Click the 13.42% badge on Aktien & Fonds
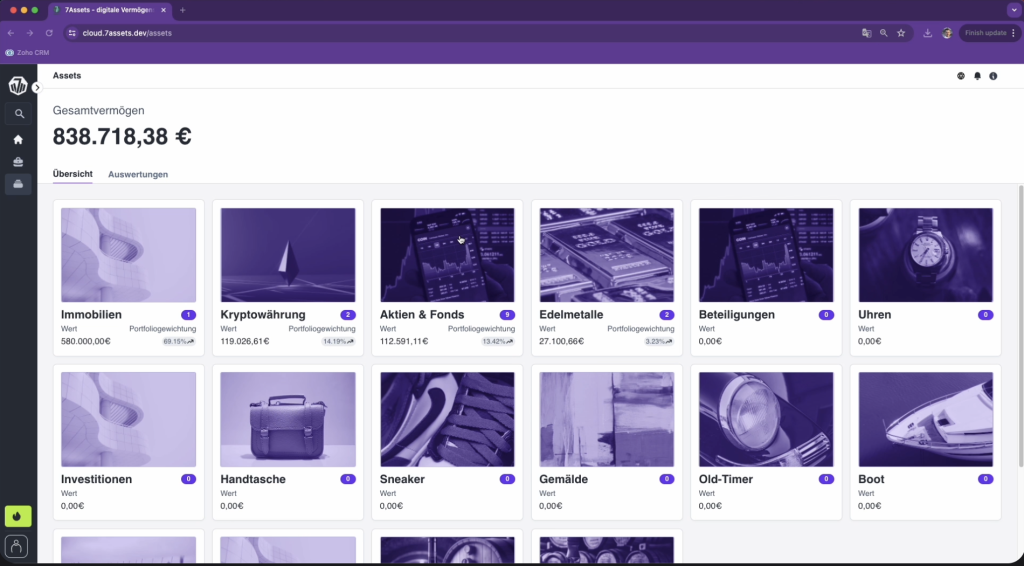This screenshot has height=566, width=1024. pos(498,341)
